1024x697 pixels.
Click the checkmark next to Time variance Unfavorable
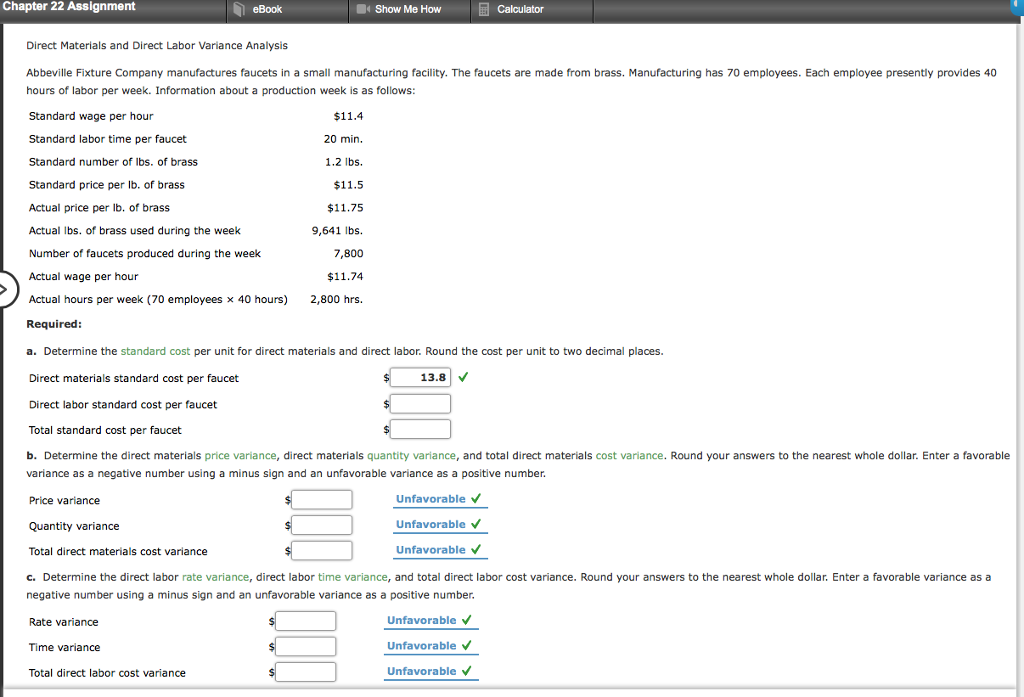tap(466, 645)
